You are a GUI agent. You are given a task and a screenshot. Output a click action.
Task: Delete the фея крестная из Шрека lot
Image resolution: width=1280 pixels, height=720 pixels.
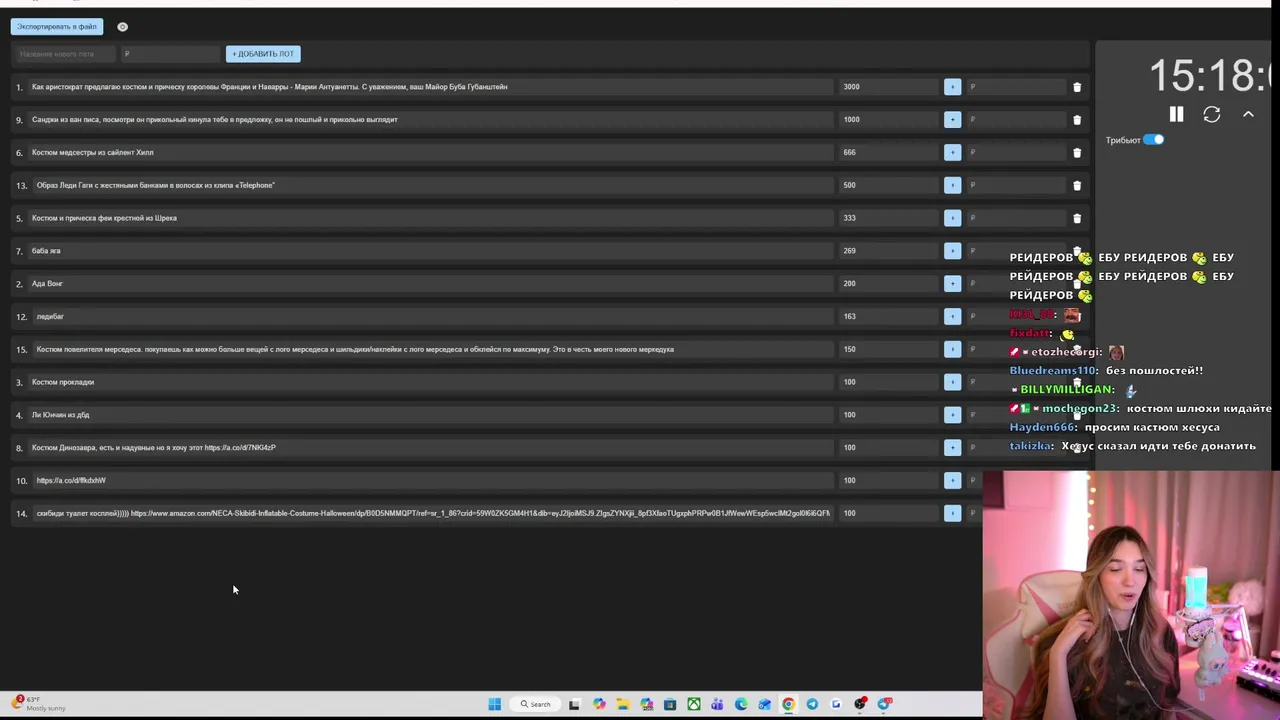click(x=1077, y=218)
